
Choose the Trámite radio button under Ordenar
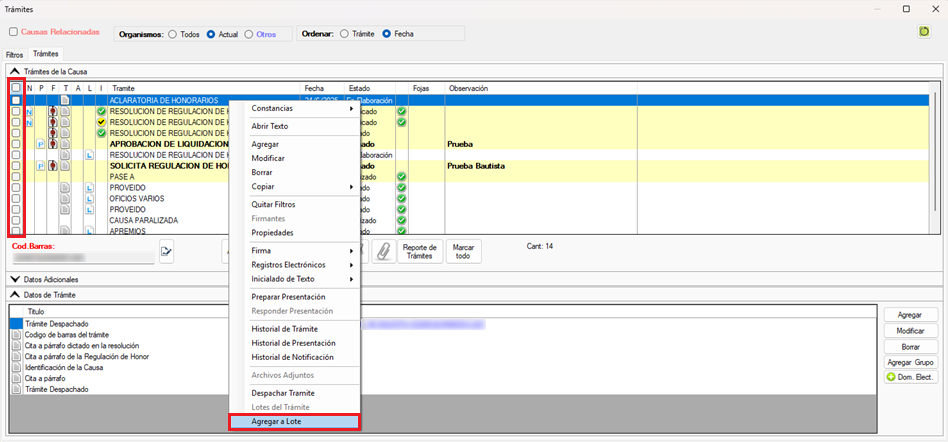pyautogui.click(x=345, y=33)
